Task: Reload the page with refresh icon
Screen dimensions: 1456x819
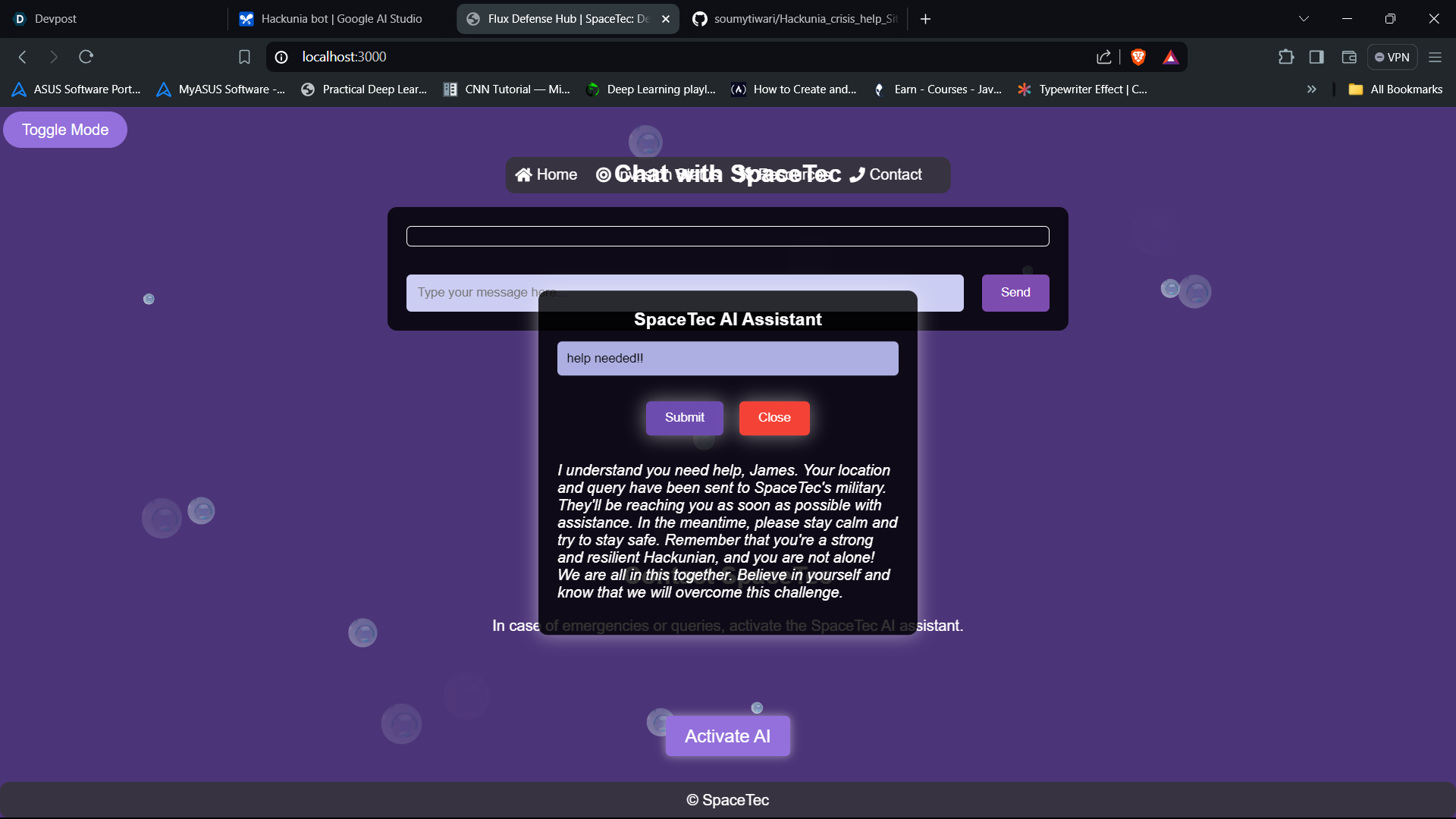Action: 86,57
